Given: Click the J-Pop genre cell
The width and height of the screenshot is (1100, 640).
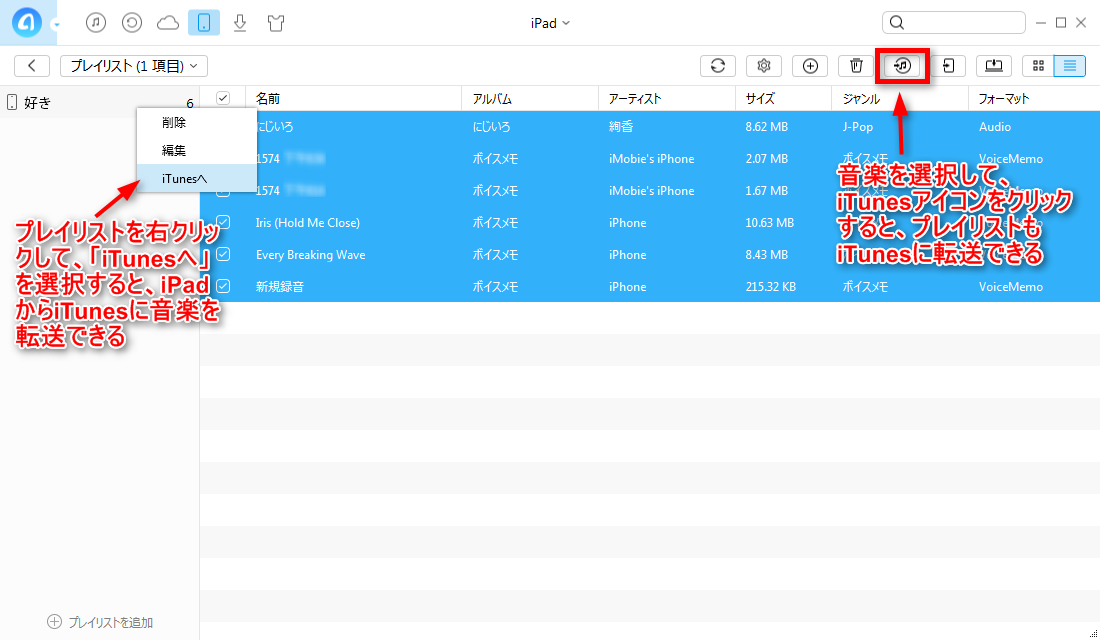Looking at the screenshot, I should [857, 127].
